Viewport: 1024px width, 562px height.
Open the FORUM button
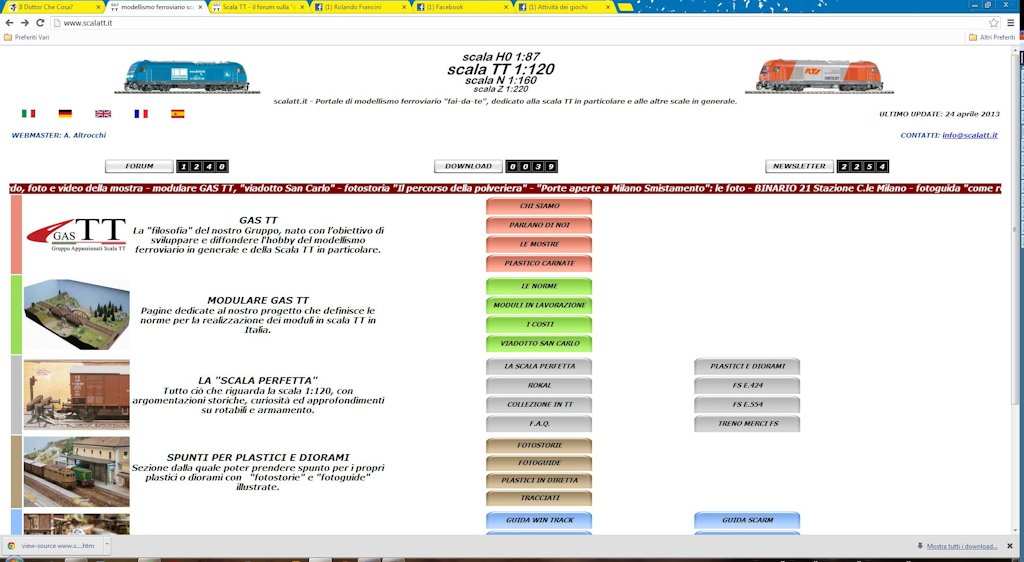pyautogui.click(x=139, y=166)
